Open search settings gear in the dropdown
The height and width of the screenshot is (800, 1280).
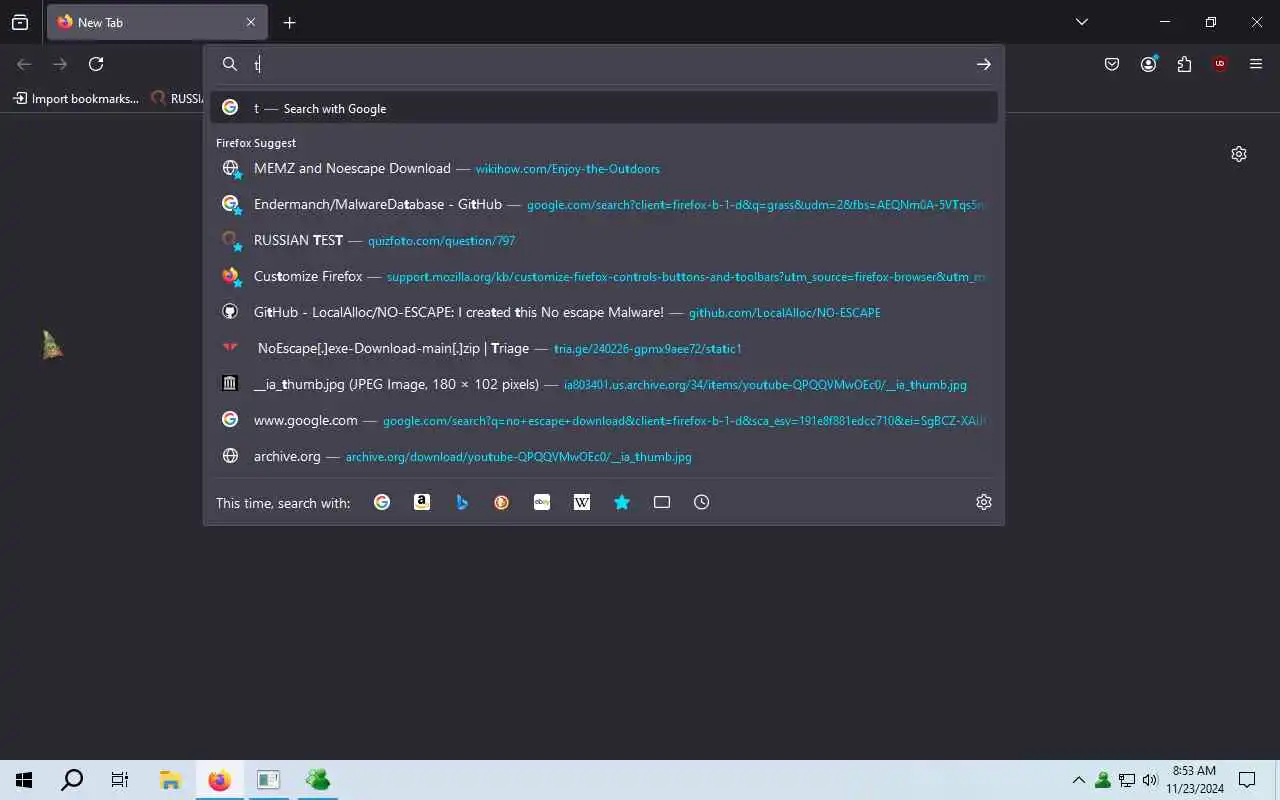pos(984,502)
